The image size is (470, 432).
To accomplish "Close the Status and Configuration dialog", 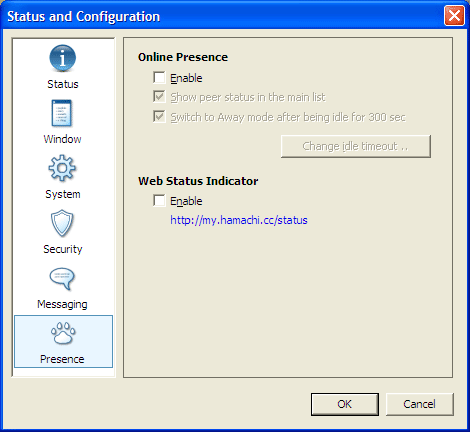I will [x=454, y=16].
